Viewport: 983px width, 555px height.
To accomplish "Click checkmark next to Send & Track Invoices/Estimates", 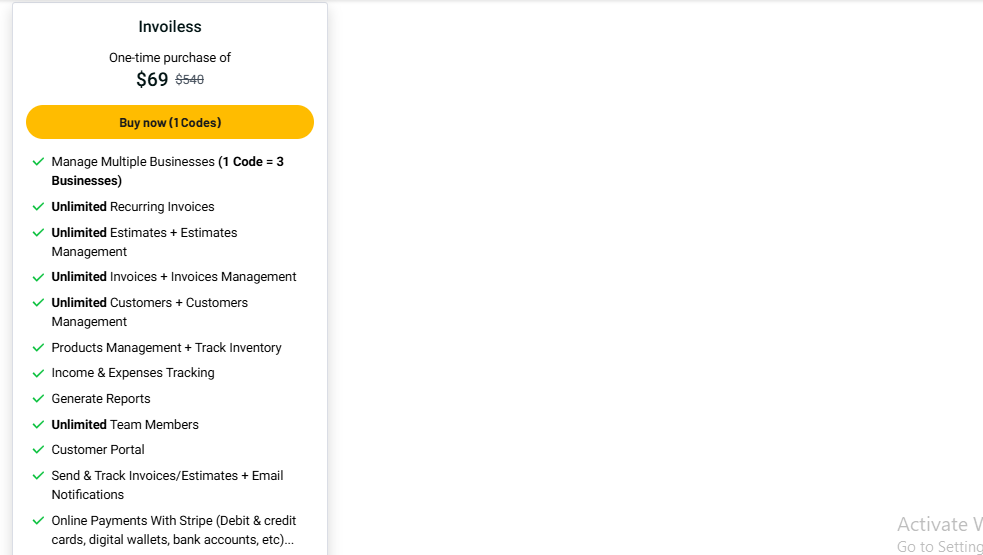I will [x=38, y=476].
